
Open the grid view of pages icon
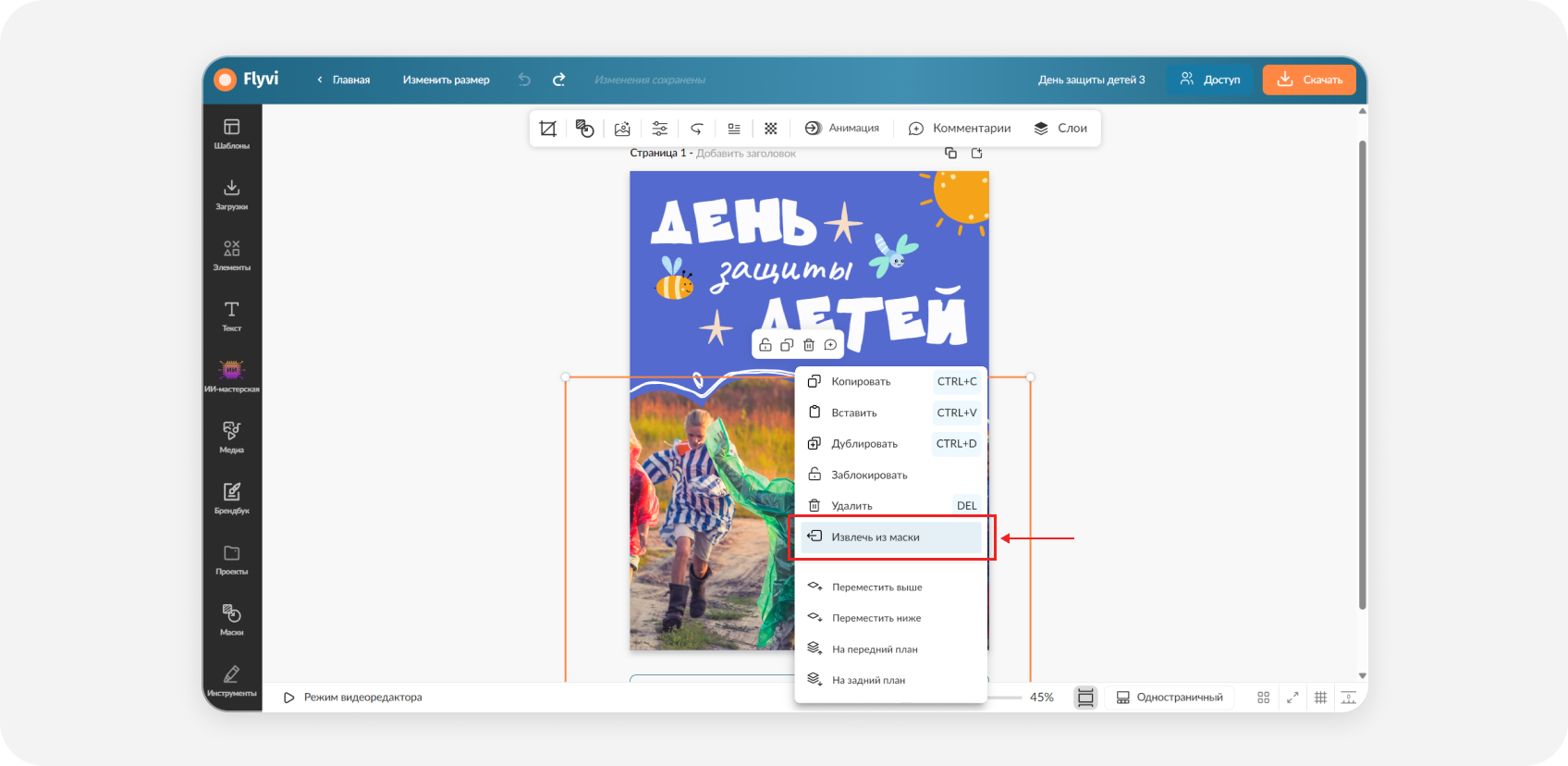pyautogui.click(x=1264, y=698)
